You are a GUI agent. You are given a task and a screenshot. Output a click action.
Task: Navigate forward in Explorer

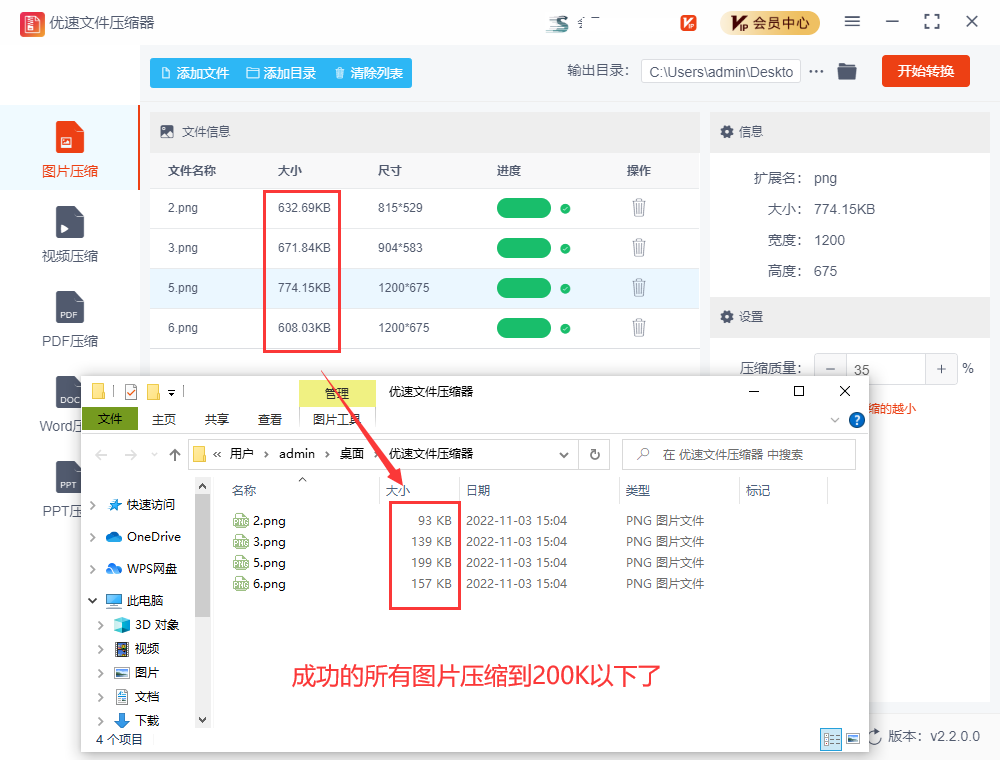tap(131, 455)
